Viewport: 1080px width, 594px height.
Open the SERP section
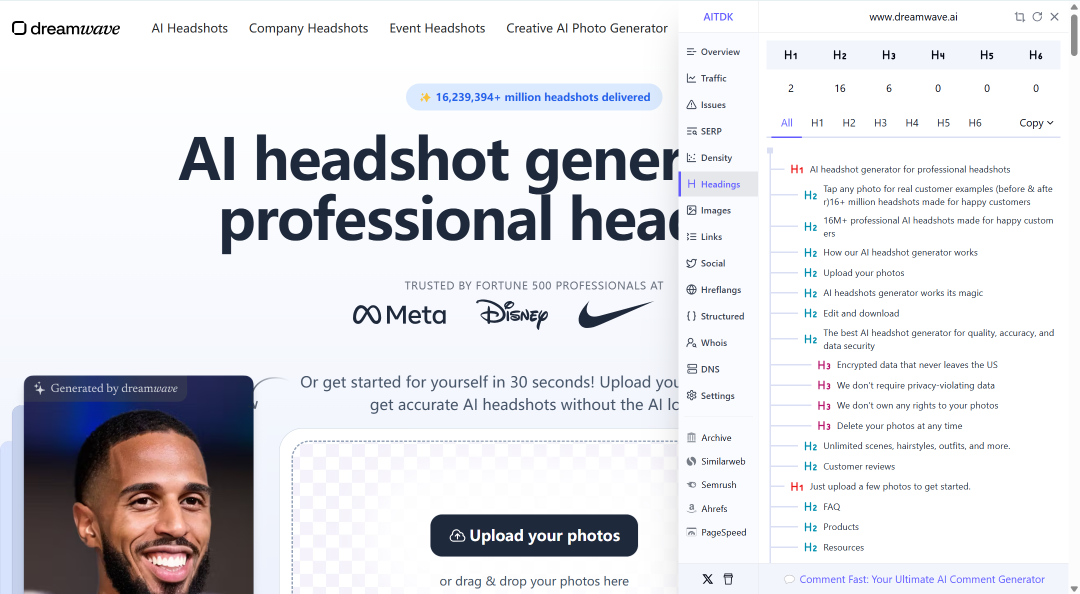704,131
